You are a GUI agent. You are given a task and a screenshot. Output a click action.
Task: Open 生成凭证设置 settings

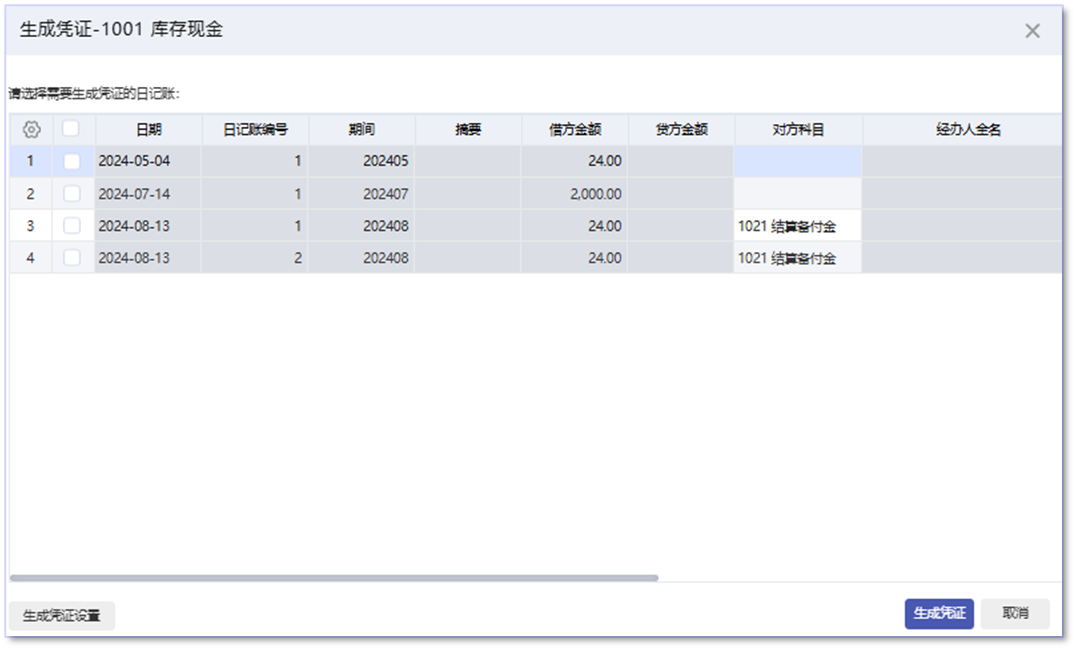click(62, 616)
